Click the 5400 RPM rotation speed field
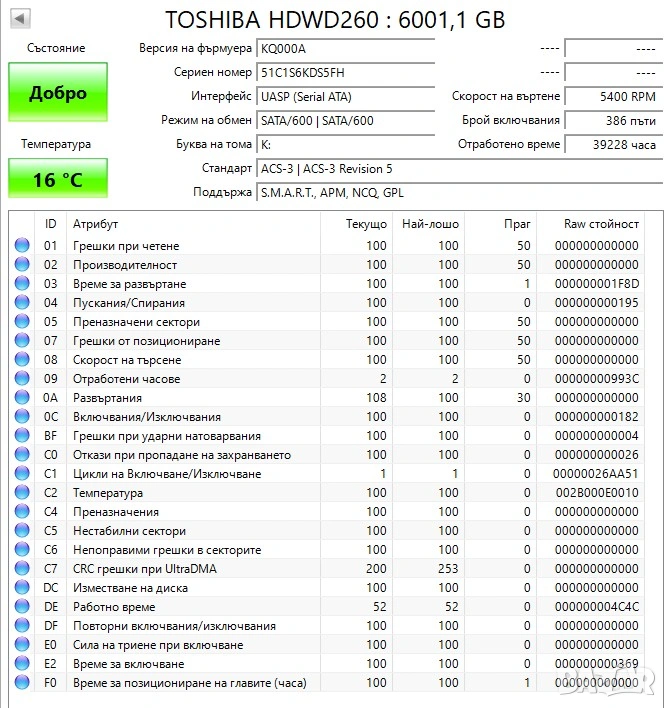The width and height of the screenshot is (667, 708). pyautogui.click(x=610, y=97)
